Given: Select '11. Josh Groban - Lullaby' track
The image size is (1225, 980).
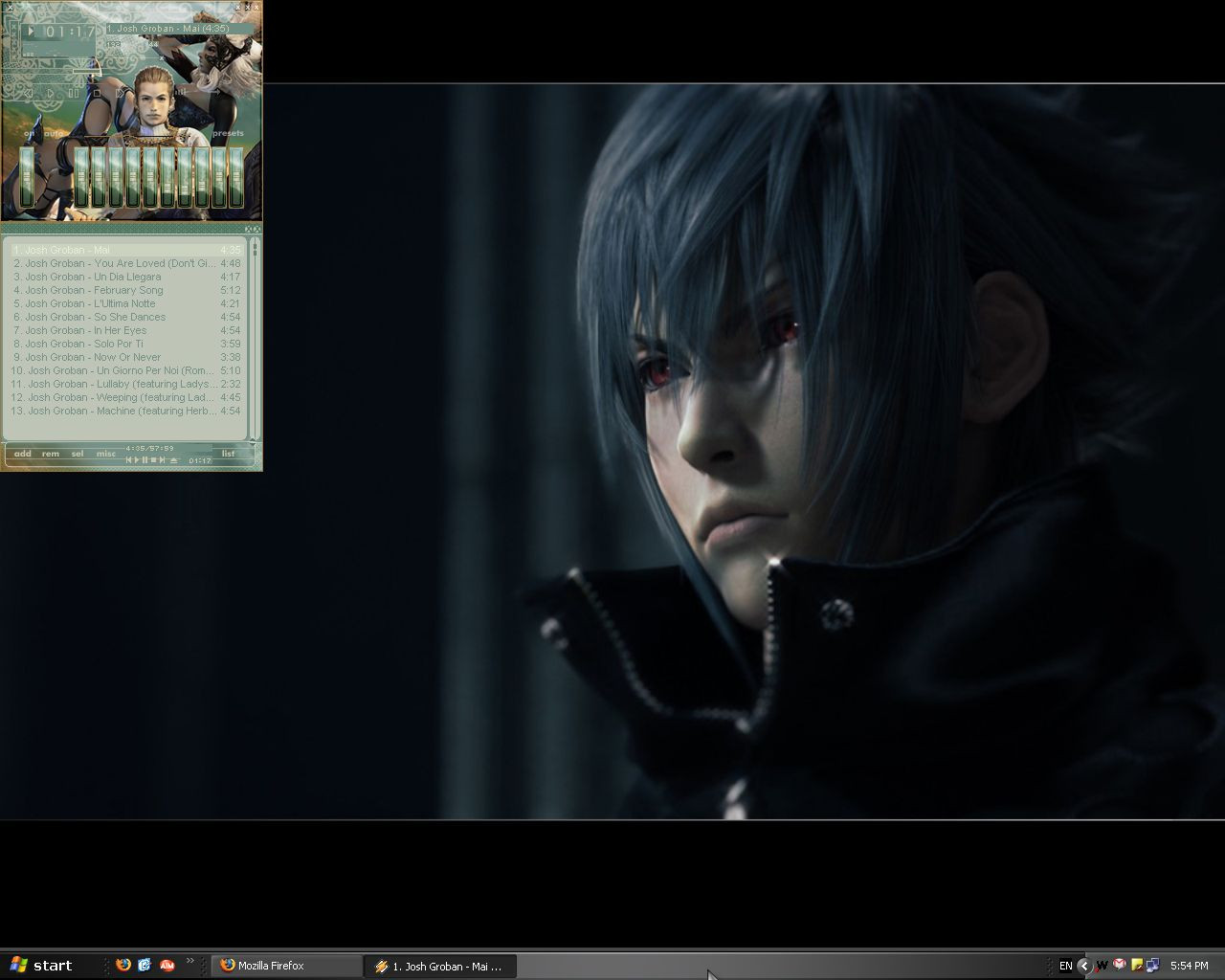Looking at the screenshot, I should click(x=126, y=384).
